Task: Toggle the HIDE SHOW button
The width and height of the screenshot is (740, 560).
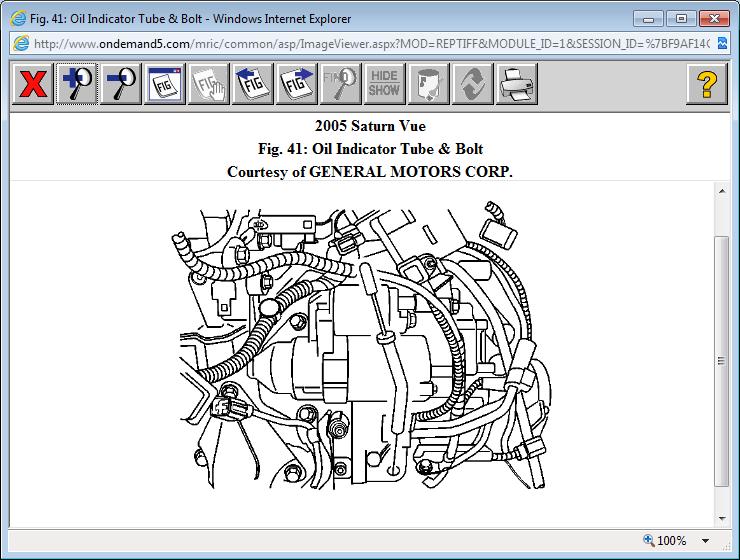Action: click(x=384, y=84)
